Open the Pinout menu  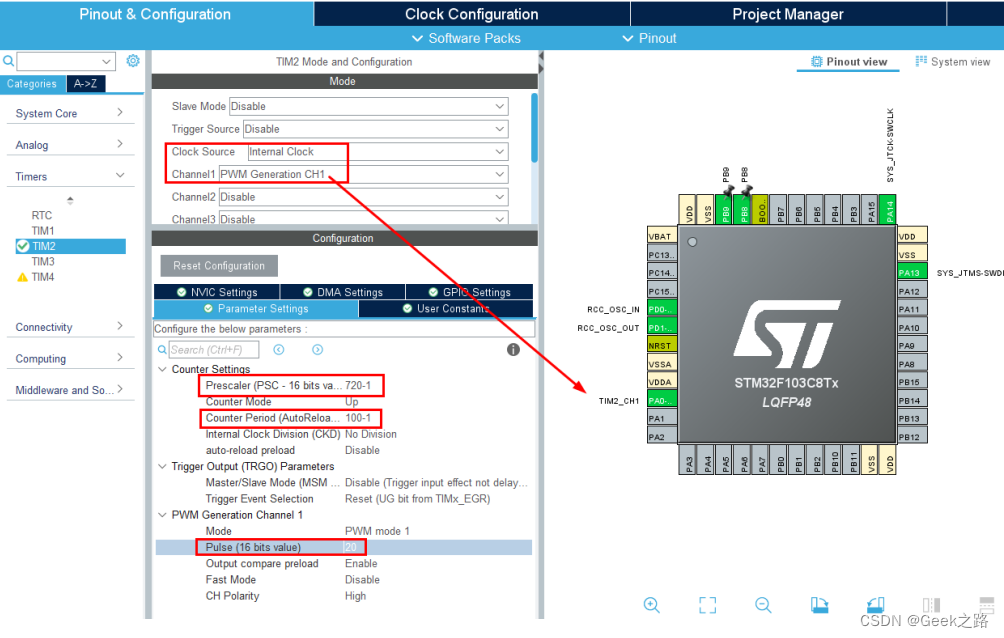tap(649, 38)
